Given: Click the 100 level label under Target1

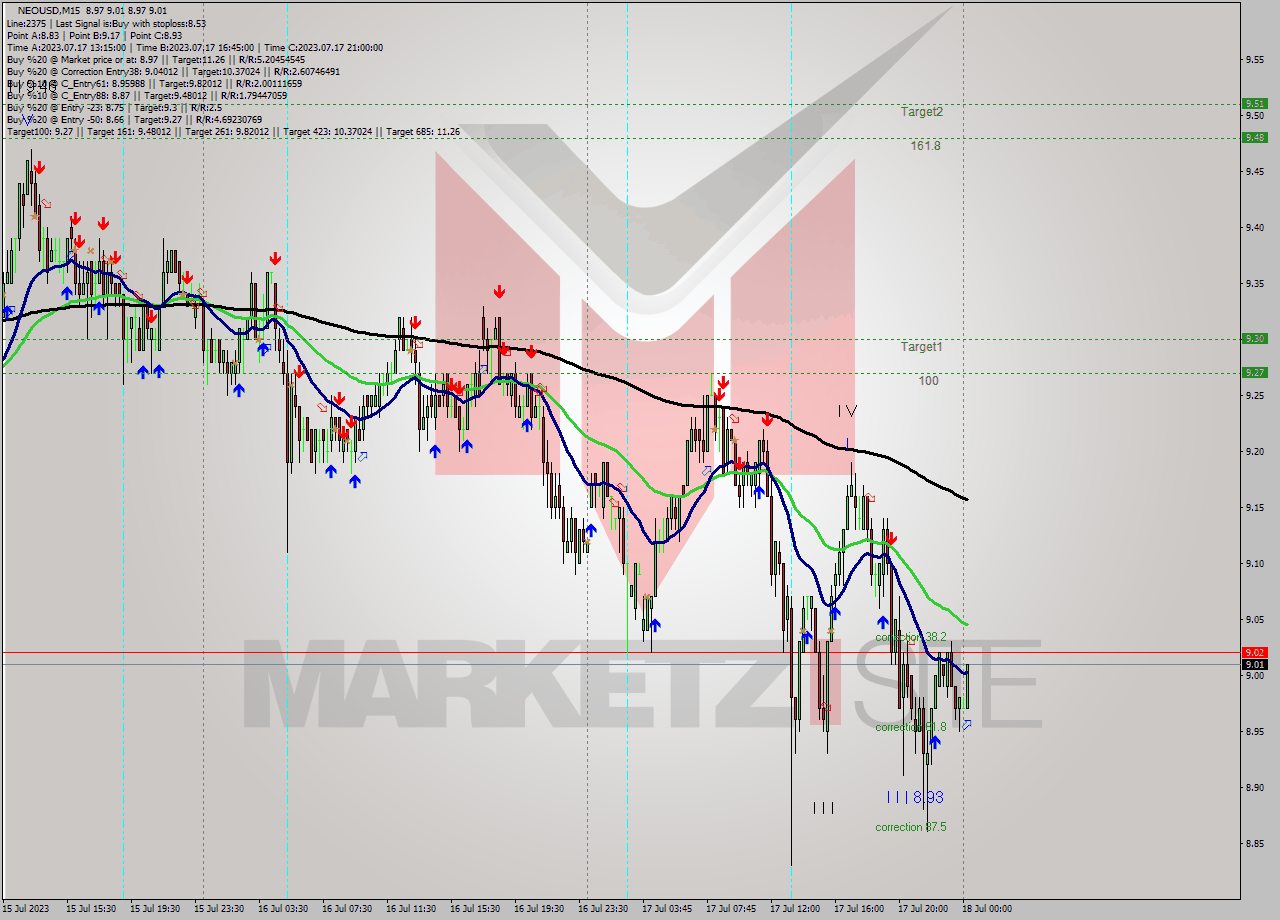Looking at the screenshot, I should (x=929, y=381).
